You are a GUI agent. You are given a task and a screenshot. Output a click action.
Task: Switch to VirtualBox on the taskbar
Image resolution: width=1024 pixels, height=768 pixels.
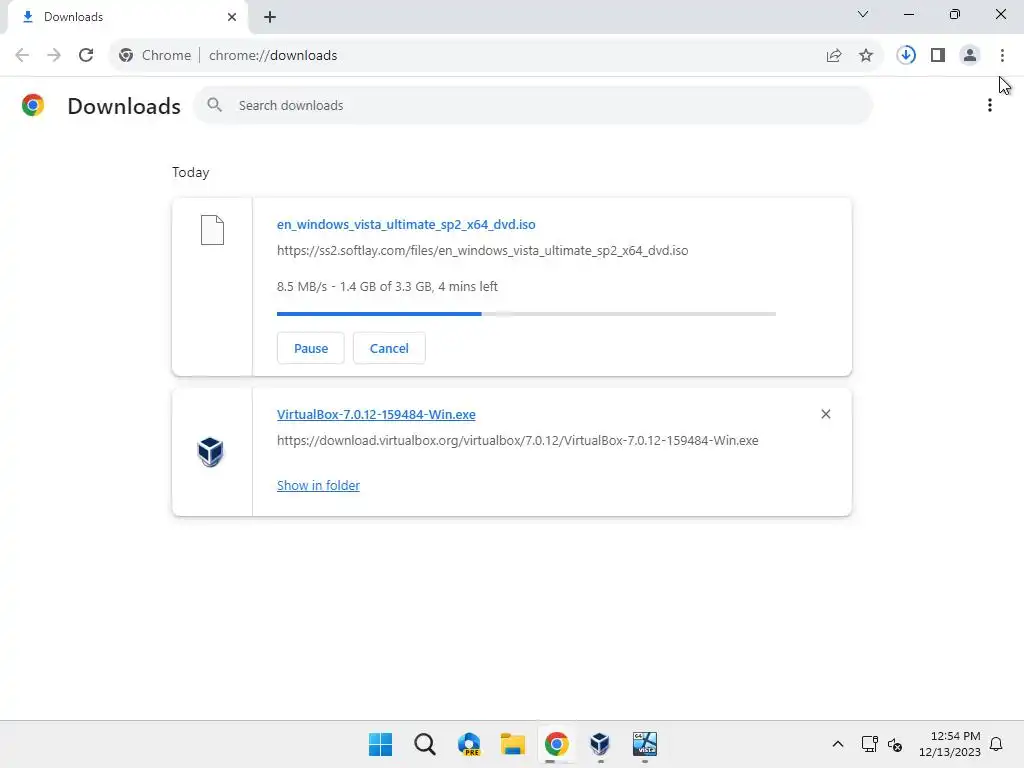click(600, 744)
